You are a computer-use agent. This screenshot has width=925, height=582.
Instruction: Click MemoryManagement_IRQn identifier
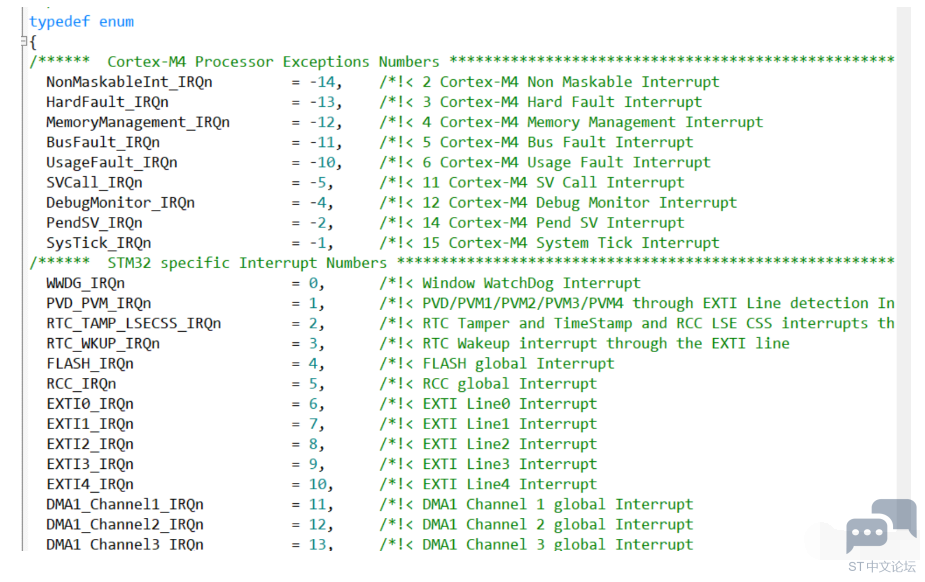(x=138, y=122)
